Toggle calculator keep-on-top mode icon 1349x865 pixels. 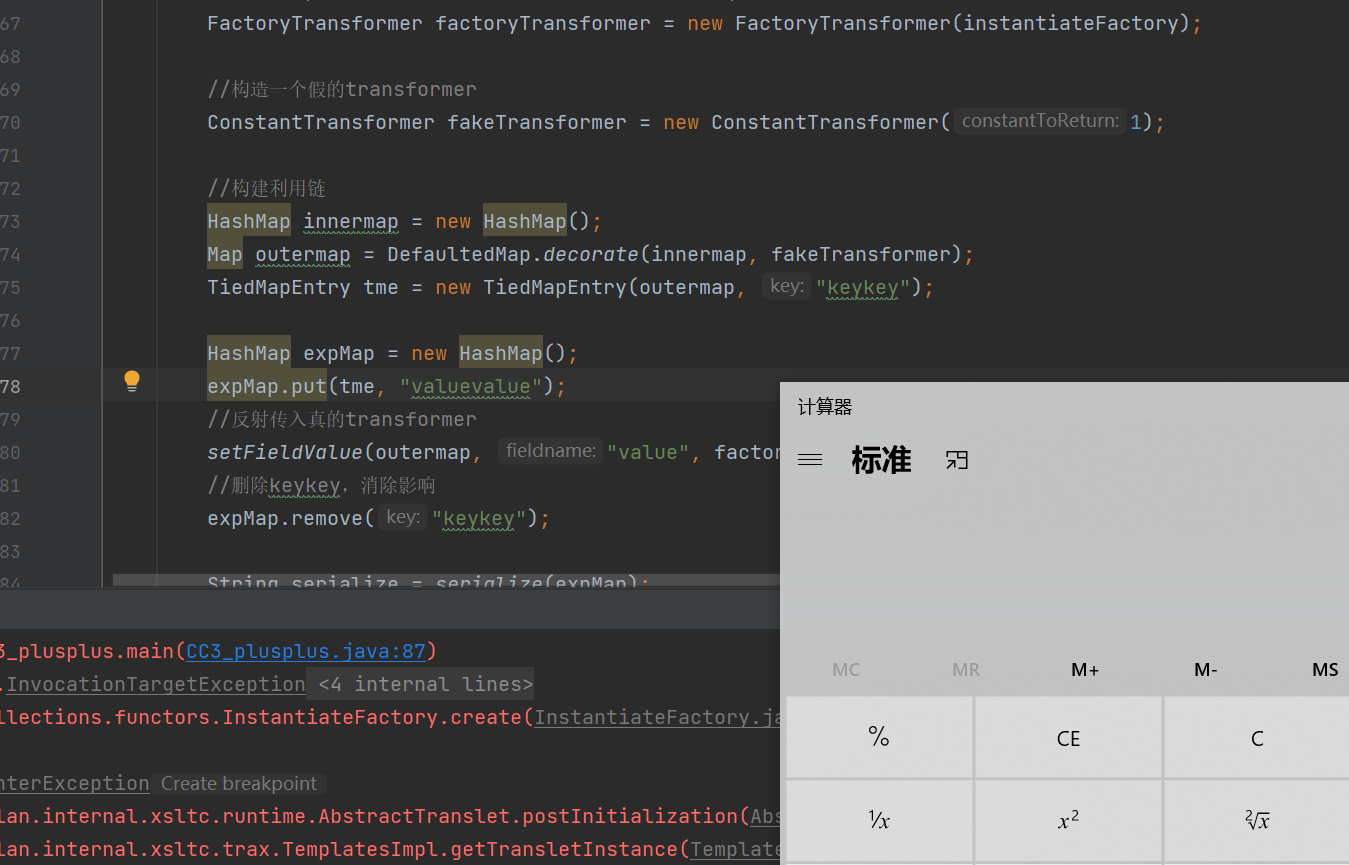pyautogui.click(x=957, y=460)
